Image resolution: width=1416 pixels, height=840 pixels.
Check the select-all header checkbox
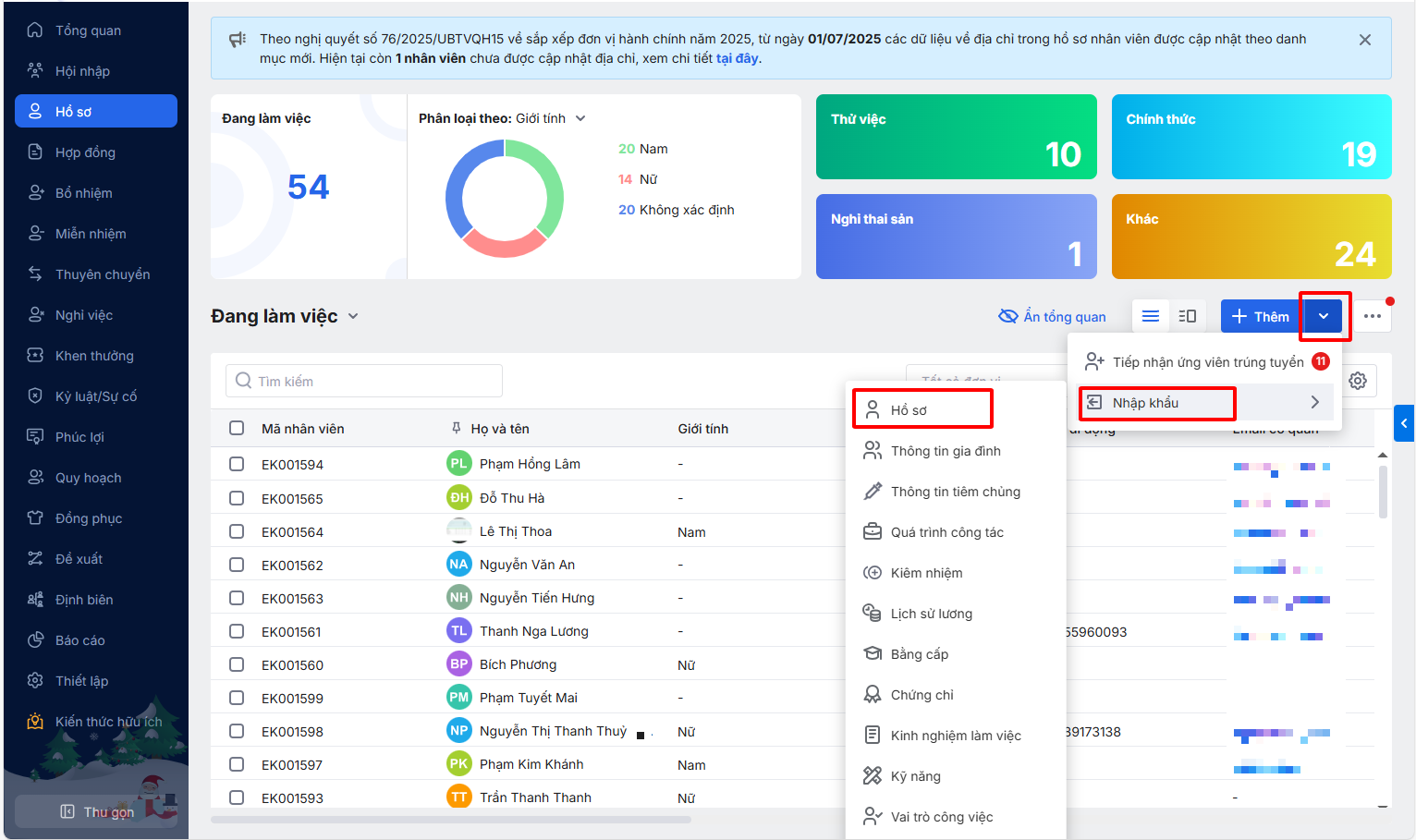pos(237,429)
